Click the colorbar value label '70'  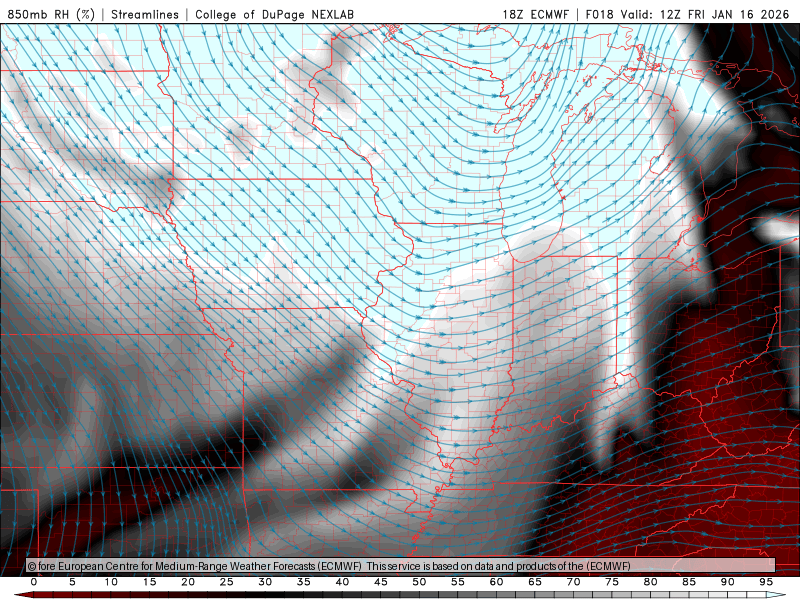click(573, 582)
